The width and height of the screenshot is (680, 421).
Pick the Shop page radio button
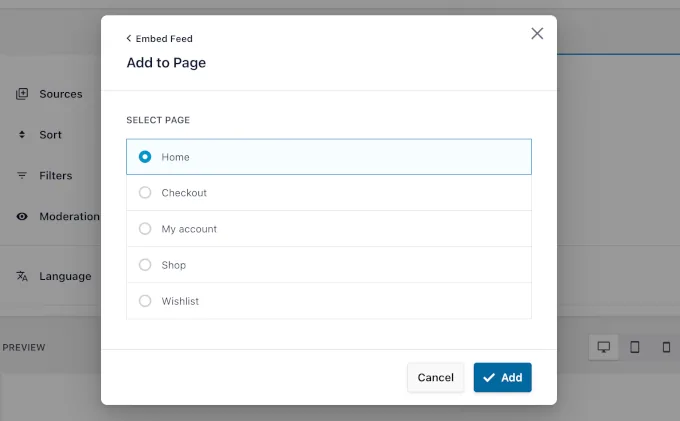(x=145, y=265)
